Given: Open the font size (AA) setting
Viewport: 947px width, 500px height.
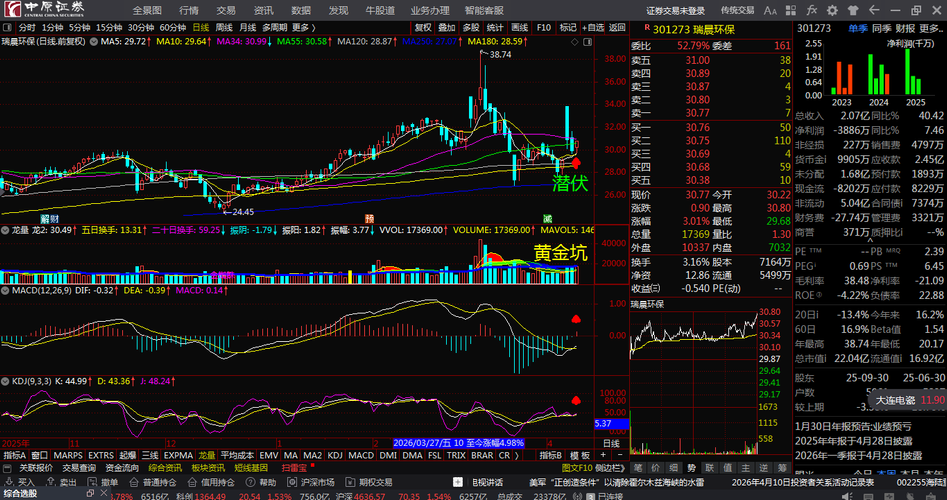Looking at the screenshot, I should pyautogui.click(x=770, y=10).
